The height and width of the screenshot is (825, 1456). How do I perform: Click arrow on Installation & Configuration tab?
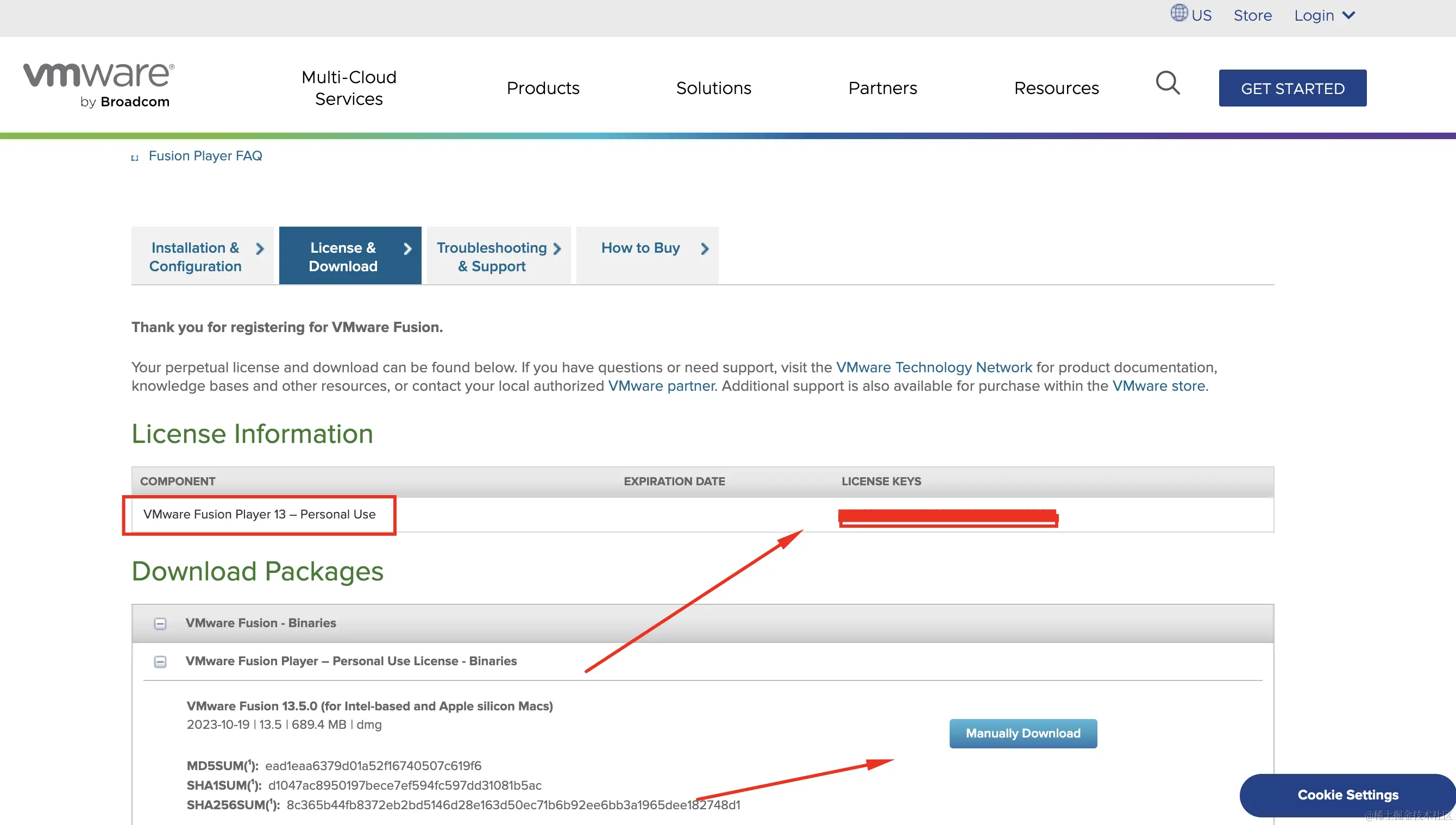(260, 249)
